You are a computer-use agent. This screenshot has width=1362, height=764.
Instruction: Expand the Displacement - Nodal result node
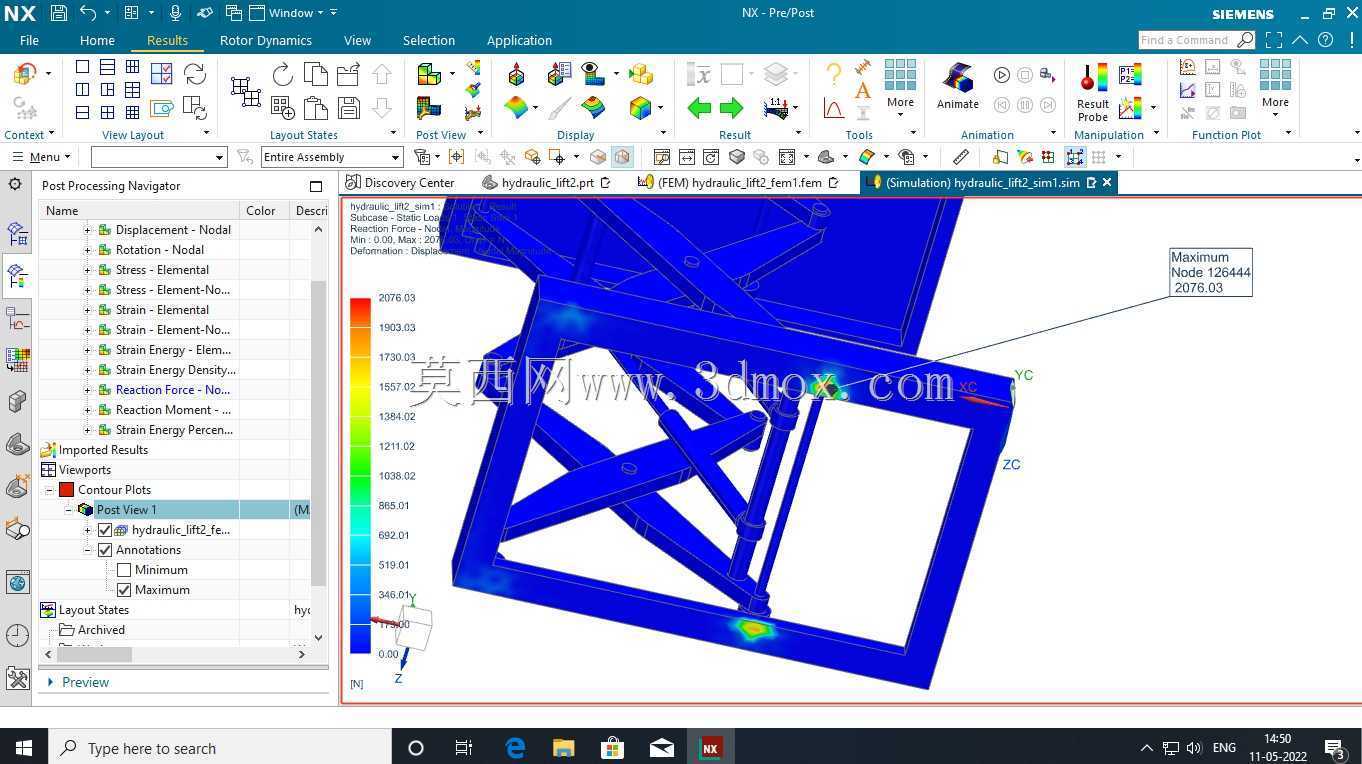[87, 230]
